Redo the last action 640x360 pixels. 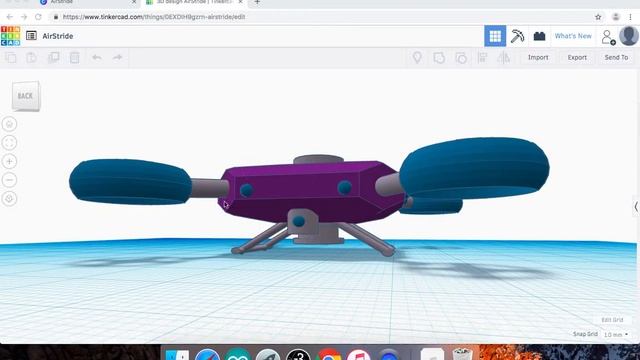click(x=118, y=58)
